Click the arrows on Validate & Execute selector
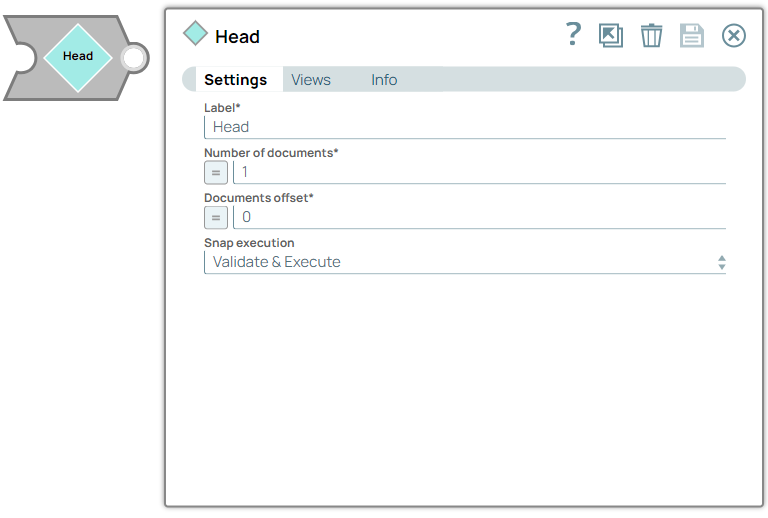Viewport: 768px width, 518px height. (721, 263)
